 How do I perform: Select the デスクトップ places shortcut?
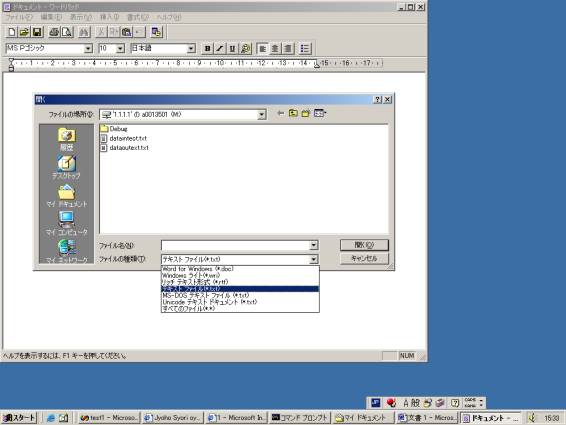coord(66,168)
